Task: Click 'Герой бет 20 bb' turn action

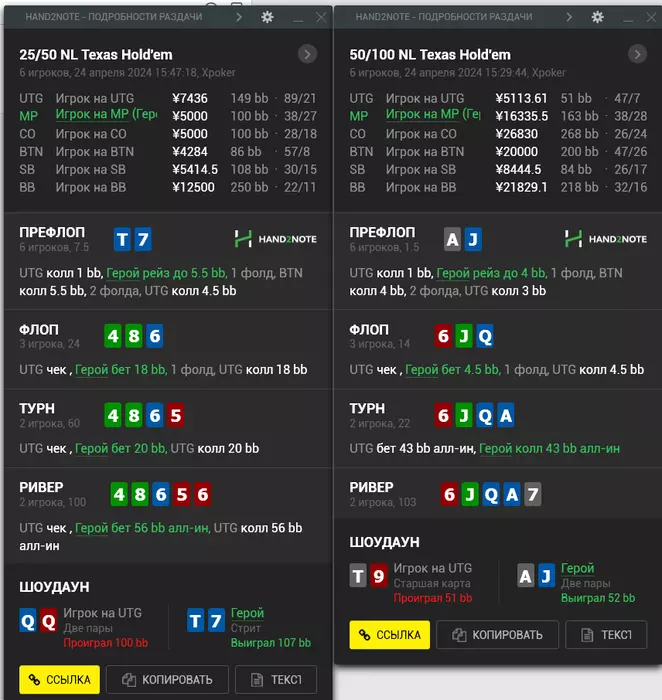Action: tap(121, 448)
